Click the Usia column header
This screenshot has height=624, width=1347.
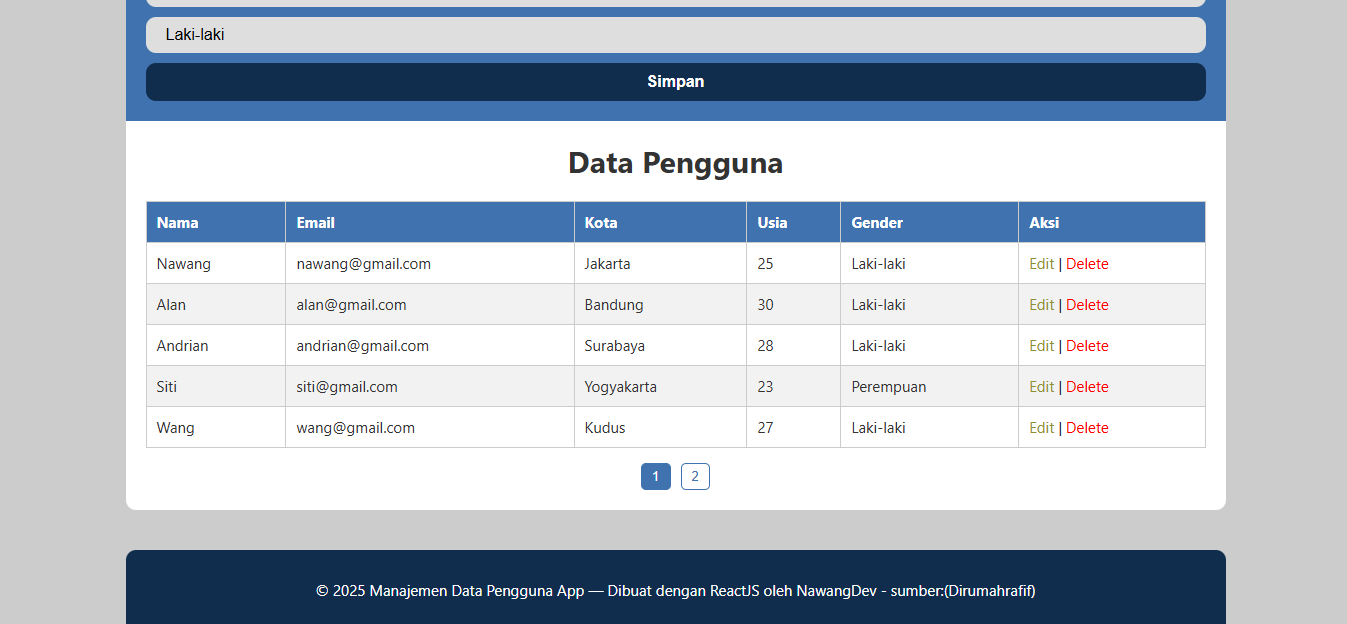click(772, 223)
